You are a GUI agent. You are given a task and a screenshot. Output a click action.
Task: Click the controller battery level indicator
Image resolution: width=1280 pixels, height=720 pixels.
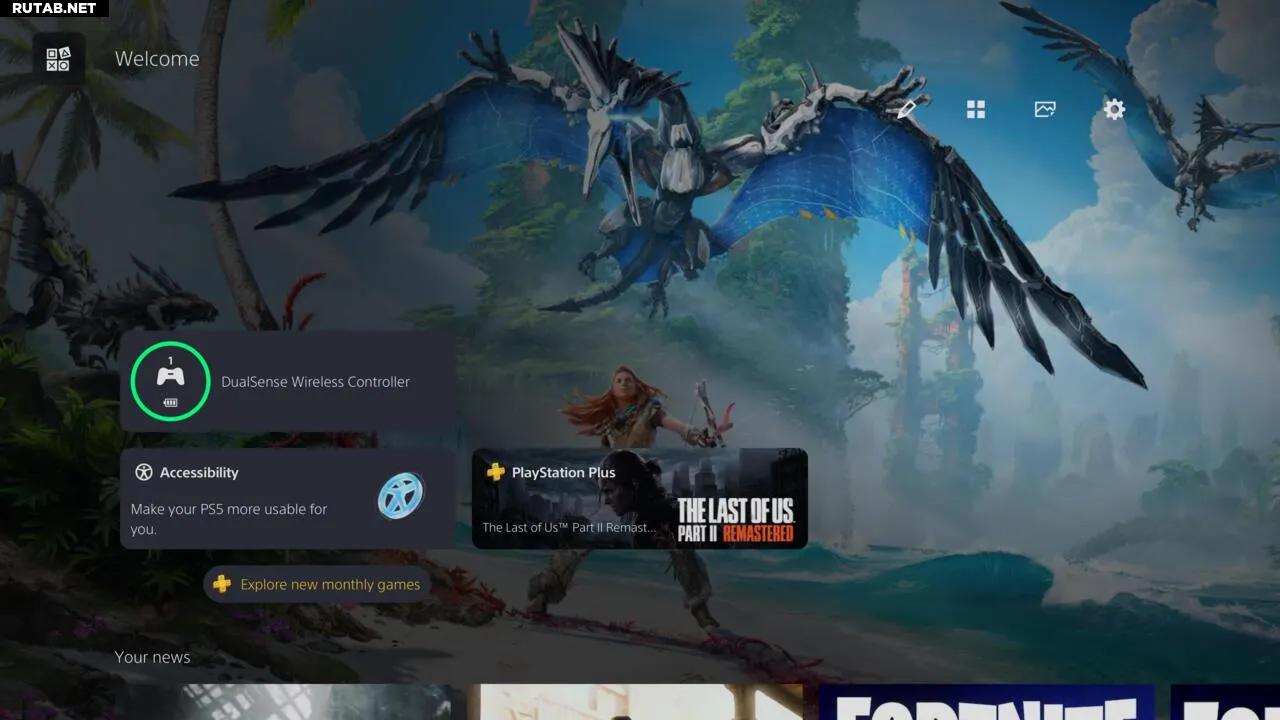coord(170,403)
